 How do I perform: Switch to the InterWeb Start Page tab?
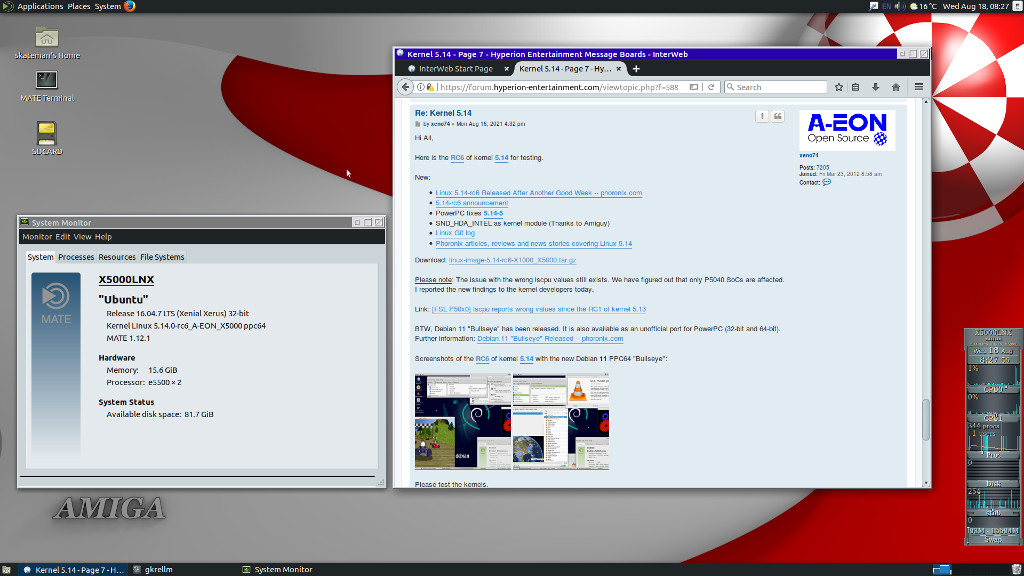[455, 69]
